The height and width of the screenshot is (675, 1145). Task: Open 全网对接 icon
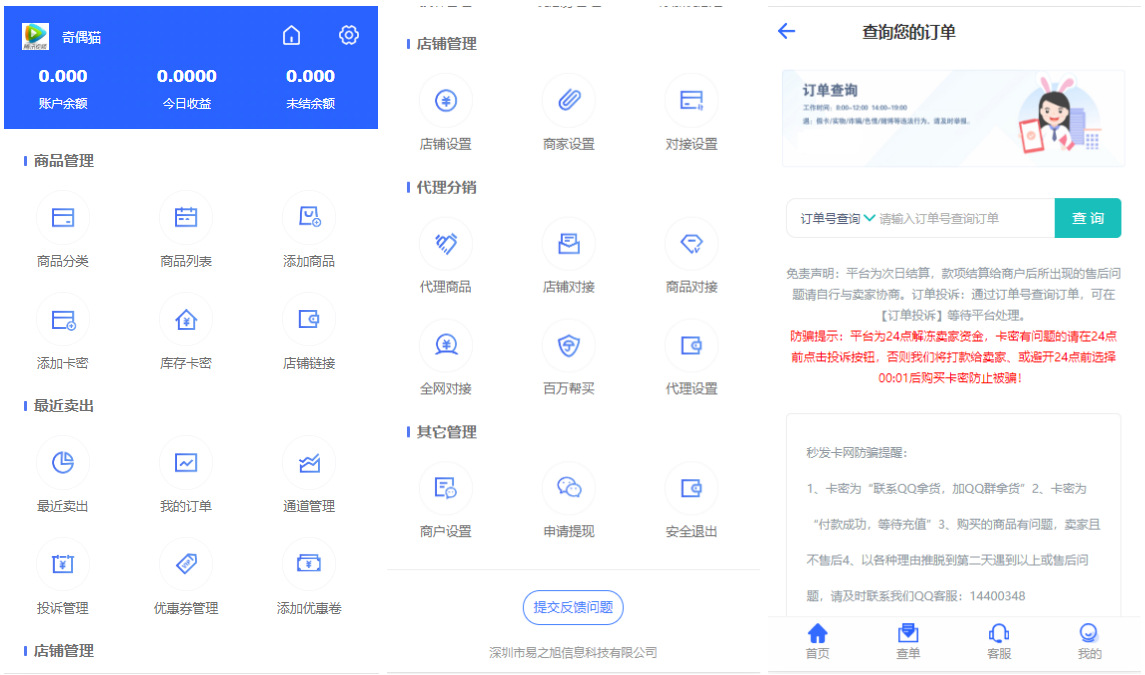(445, 345)
